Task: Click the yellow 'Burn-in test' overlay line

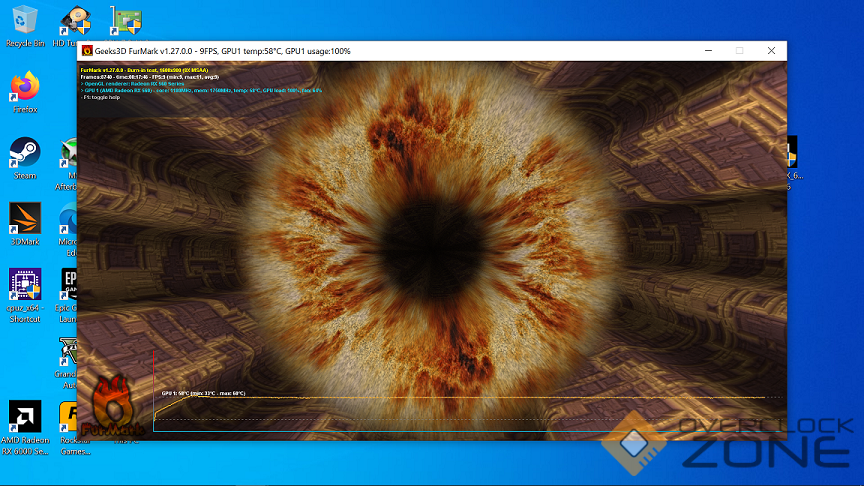Action: (144, 70)
